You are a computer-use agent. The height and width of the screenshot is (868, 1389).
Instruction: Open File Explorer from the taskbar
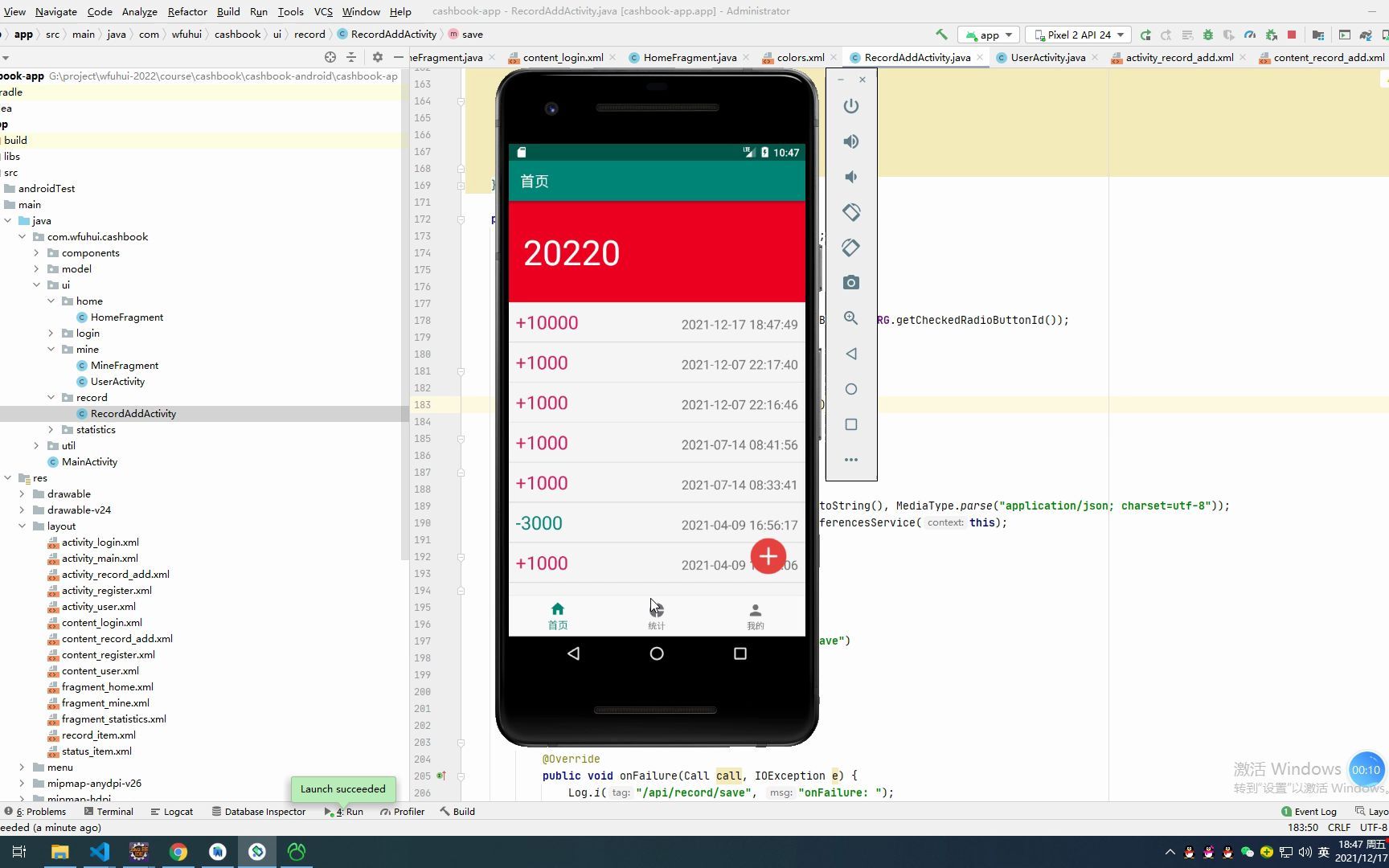tap(60, 852)
